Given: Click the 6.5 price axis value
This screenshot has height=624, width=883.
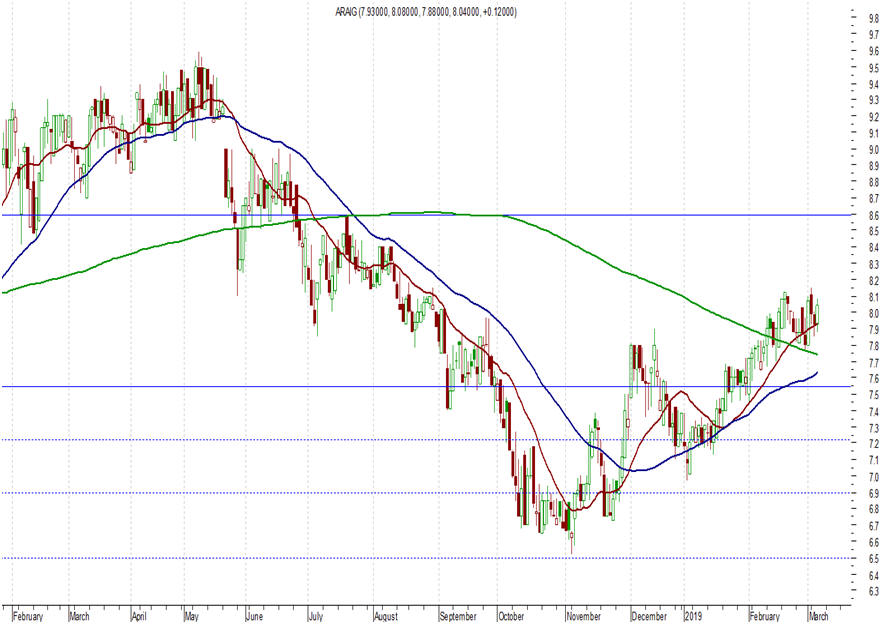Looking at the screenshot, I should click(x=873, y=559).
